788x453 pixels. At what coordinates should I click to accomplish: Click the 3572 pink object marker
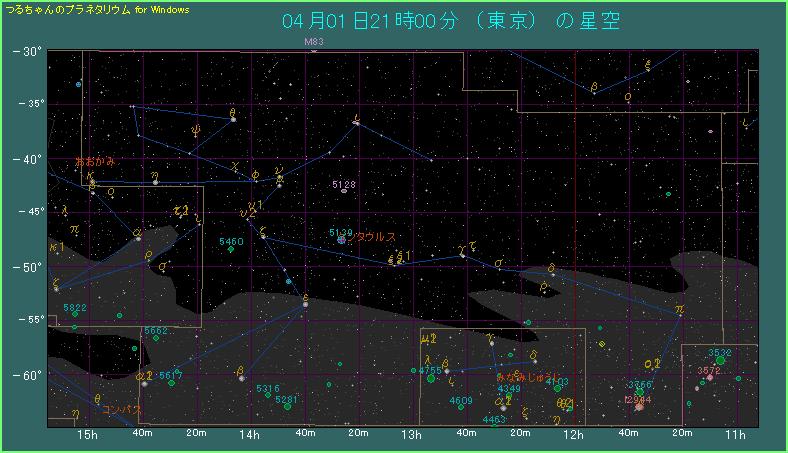click(x=710, y=379)
